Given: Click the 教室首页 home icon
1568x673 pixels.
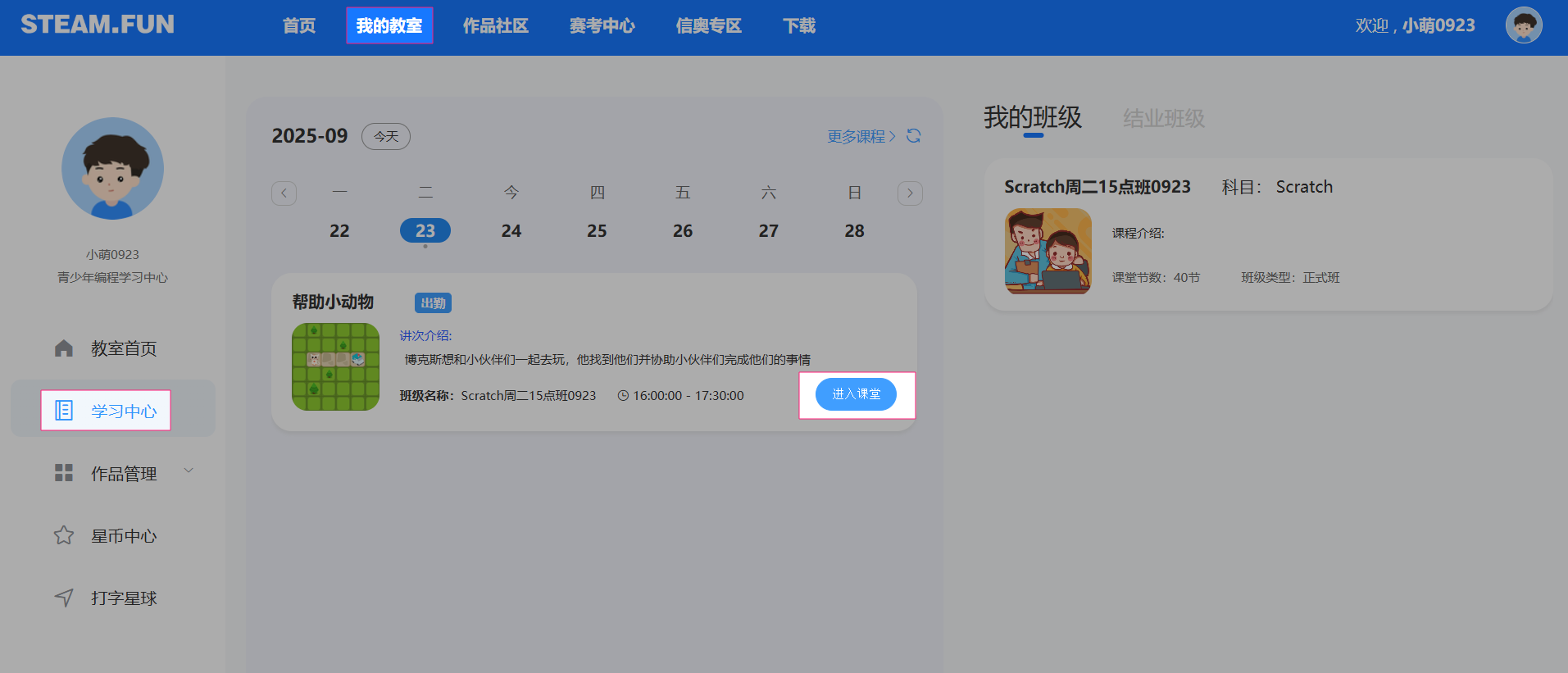Looking at the screenshot, I should pyautogui.click(x=64, y=348).
